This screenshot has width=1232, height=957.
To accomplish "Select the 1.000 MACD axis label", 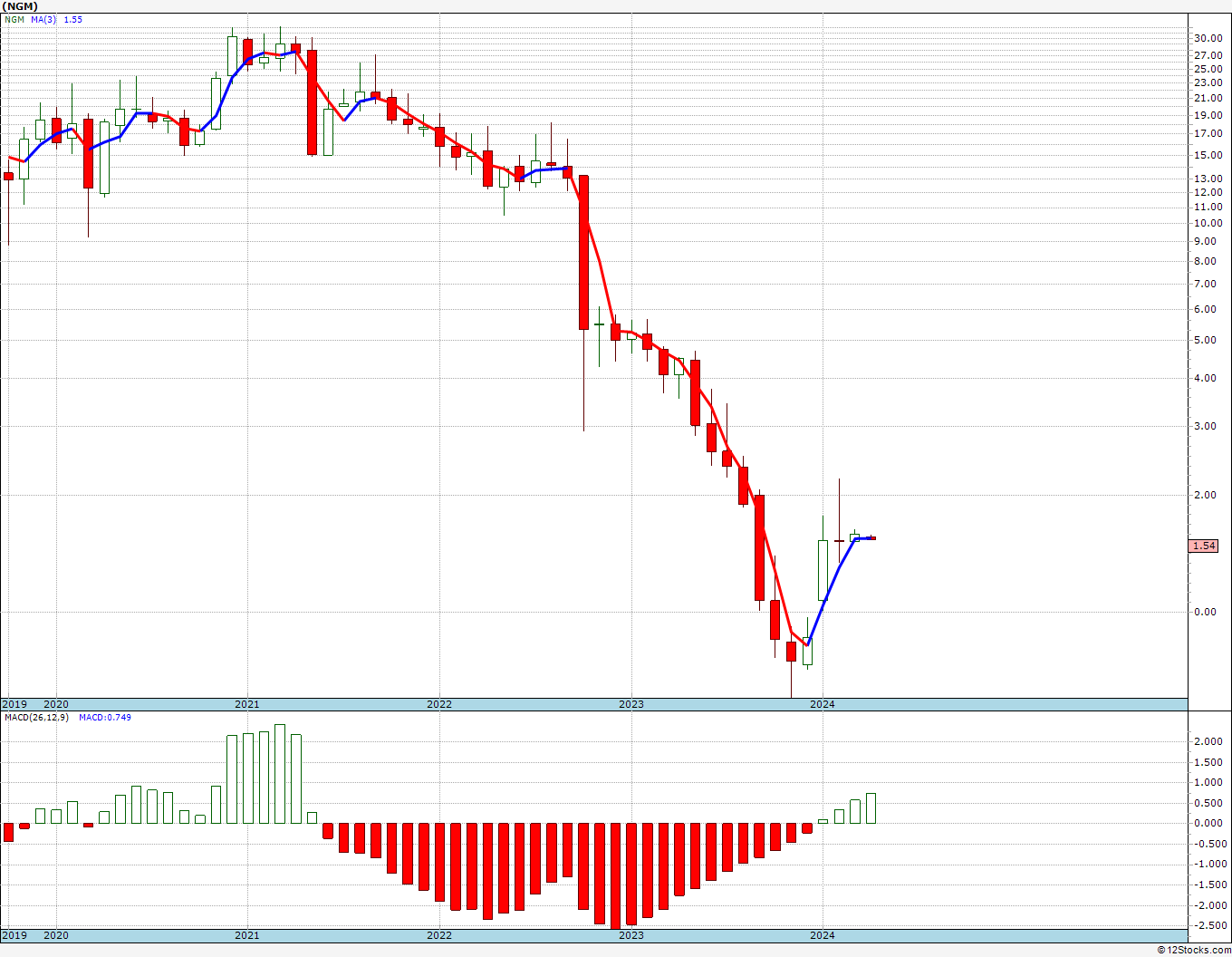I will [1208, 782].
